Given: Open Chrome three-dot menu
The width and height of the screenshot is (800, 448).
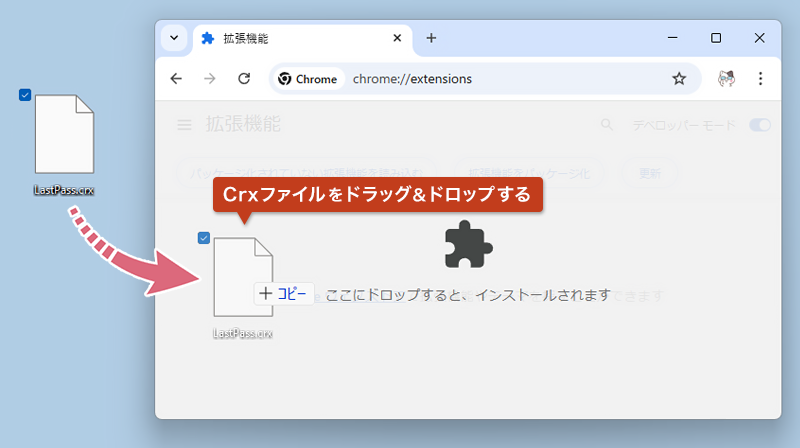Looking at the screenshot, I should (x=760, y=79).
